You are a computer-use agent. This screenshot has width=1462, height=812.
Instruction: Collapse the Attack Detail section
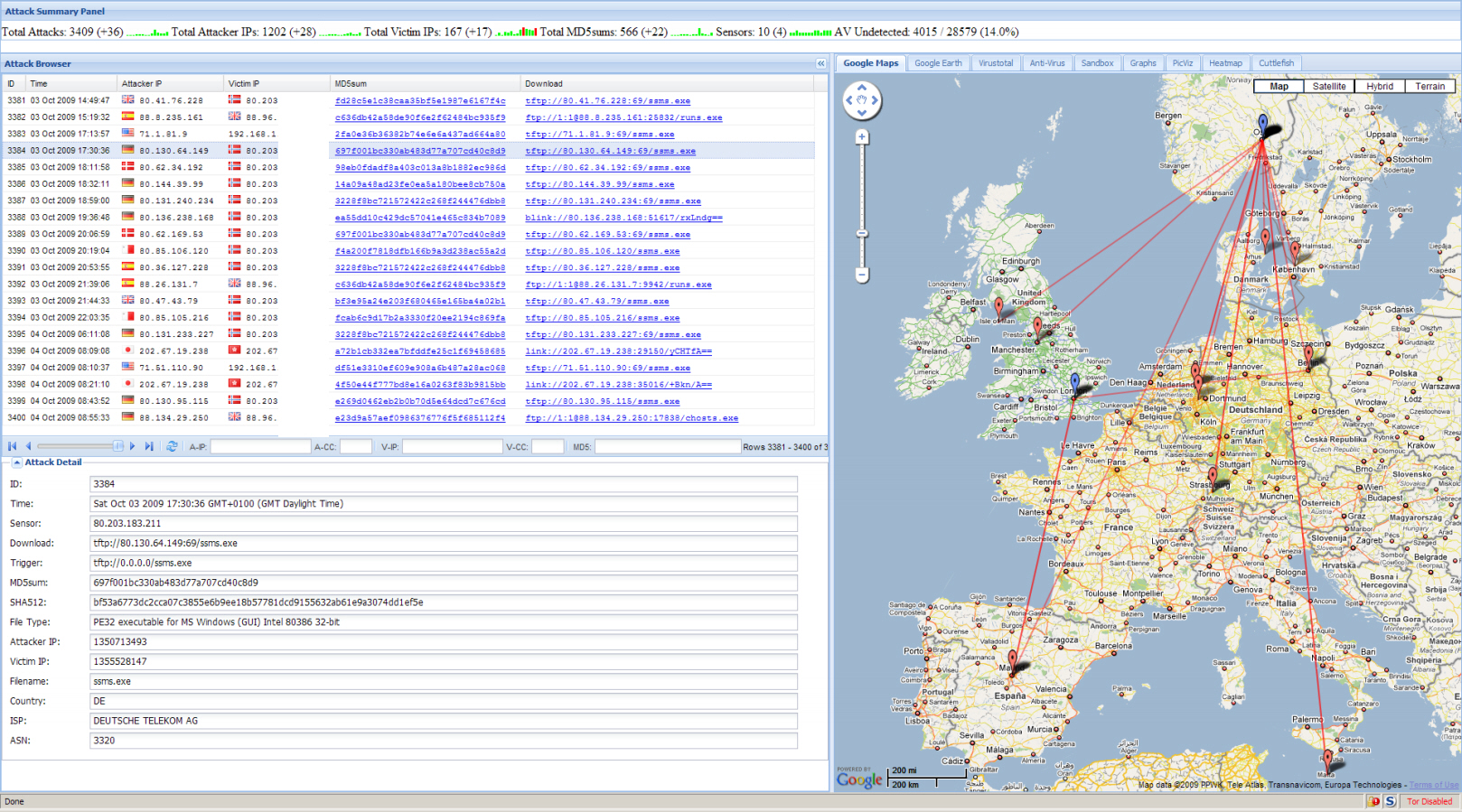click(x=16, y=462)
